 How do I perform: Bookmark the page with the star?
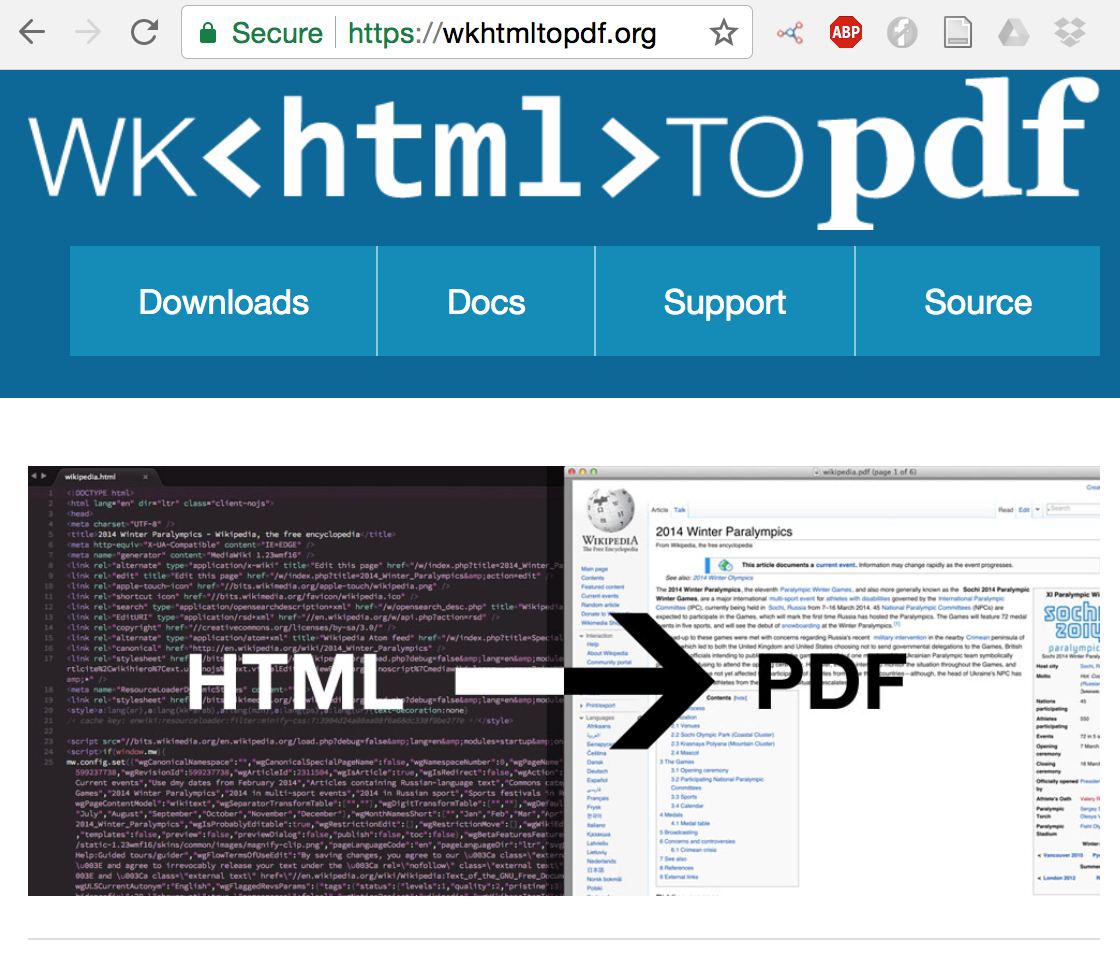point(723,32)
